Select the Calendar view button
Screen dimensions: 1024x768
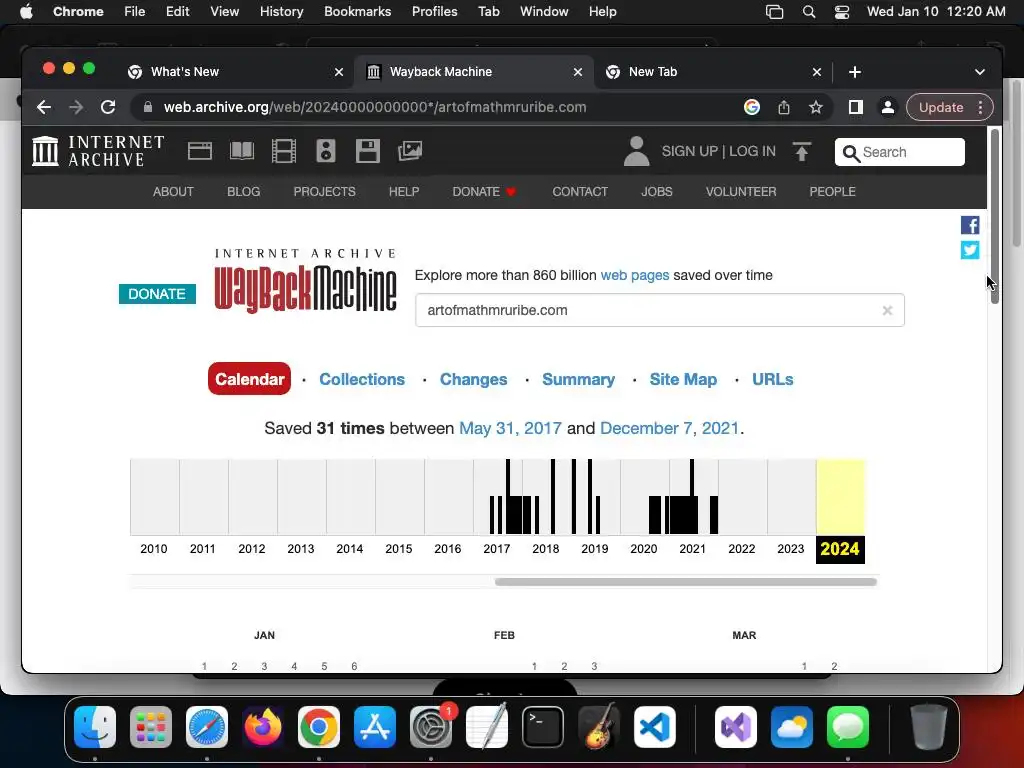click(x=249, y=379)
